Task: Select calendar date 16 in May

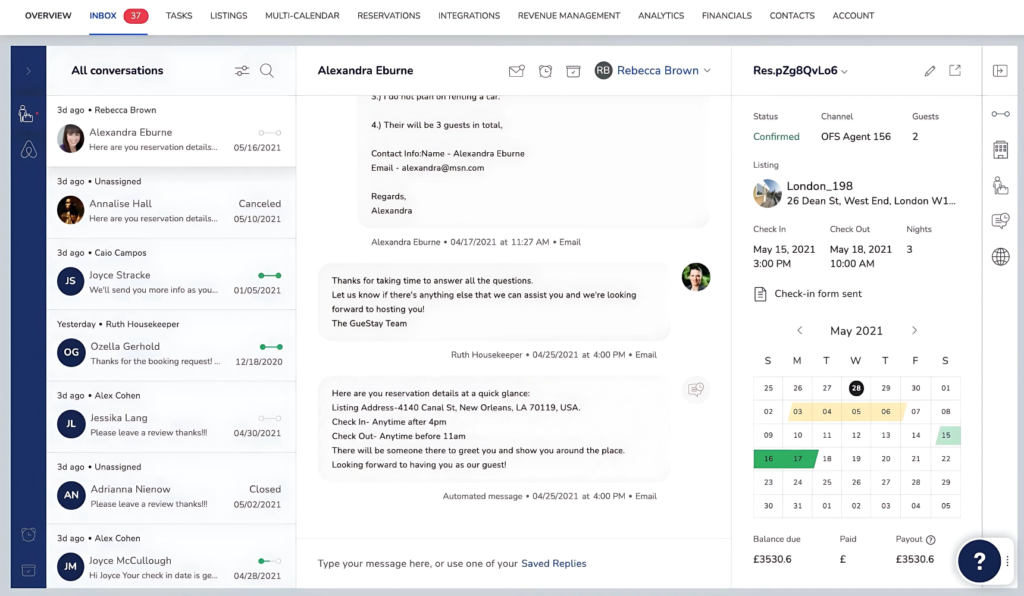Action: point(768,458)
